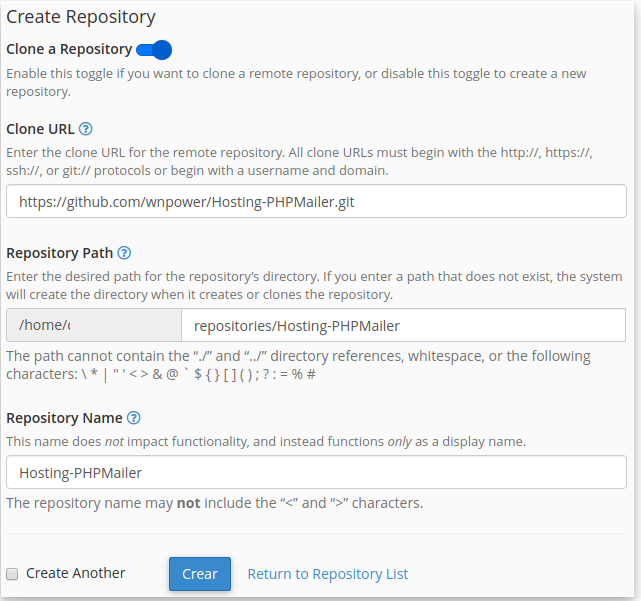Open the Repository Path help icon
This screenshot has width=641, height=601.
click(124, 253)
